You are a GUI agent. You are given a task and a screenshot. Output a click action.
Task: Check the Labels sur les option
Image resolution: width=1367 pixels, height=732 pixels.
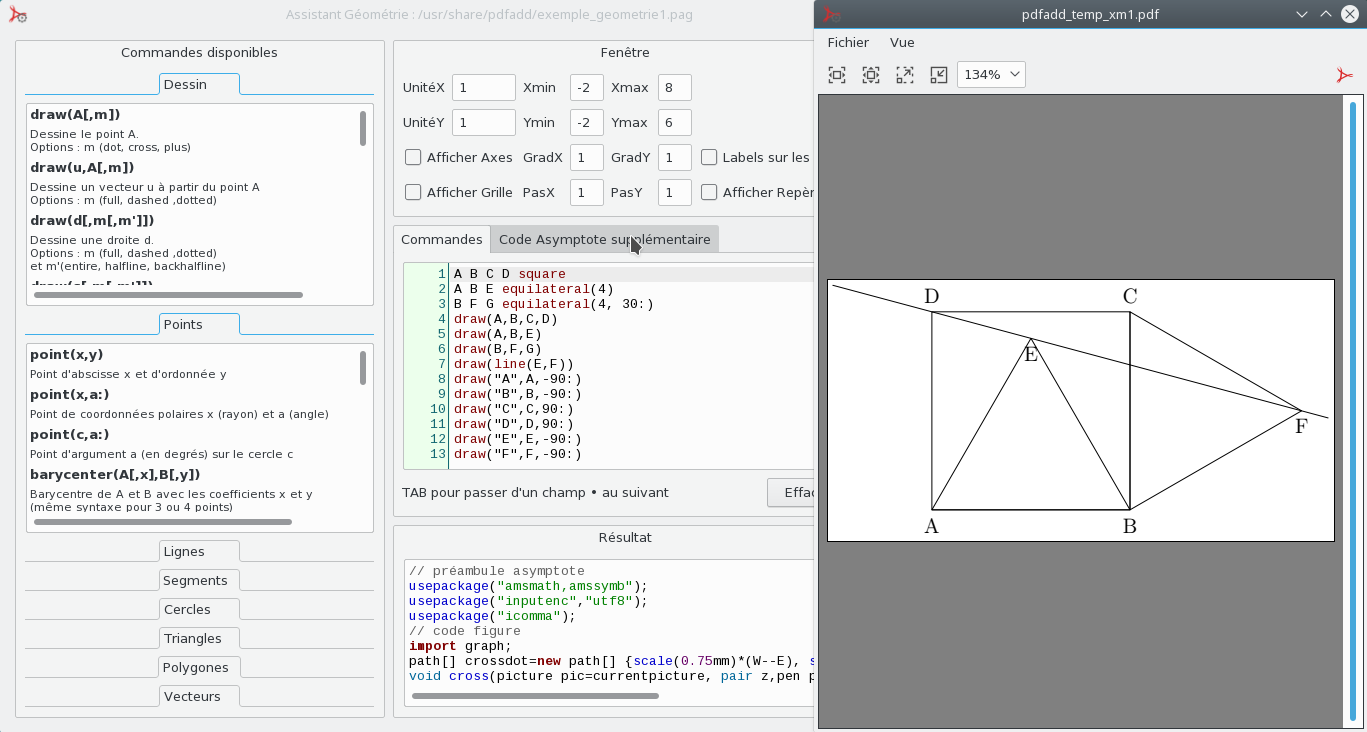click(709, 157)
